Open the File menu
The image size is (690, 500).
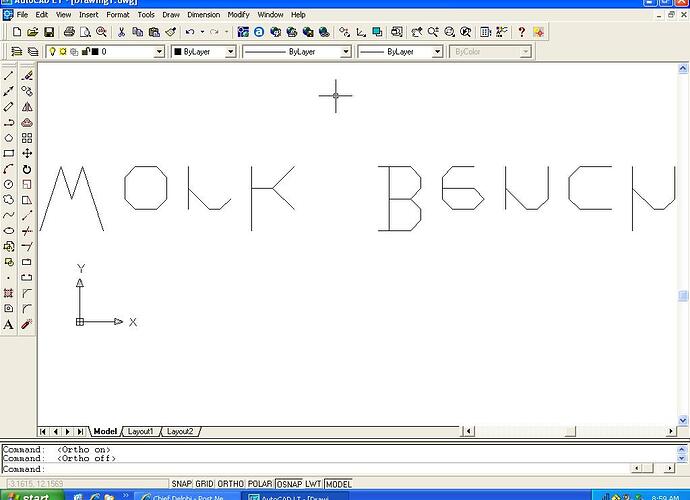22,15
